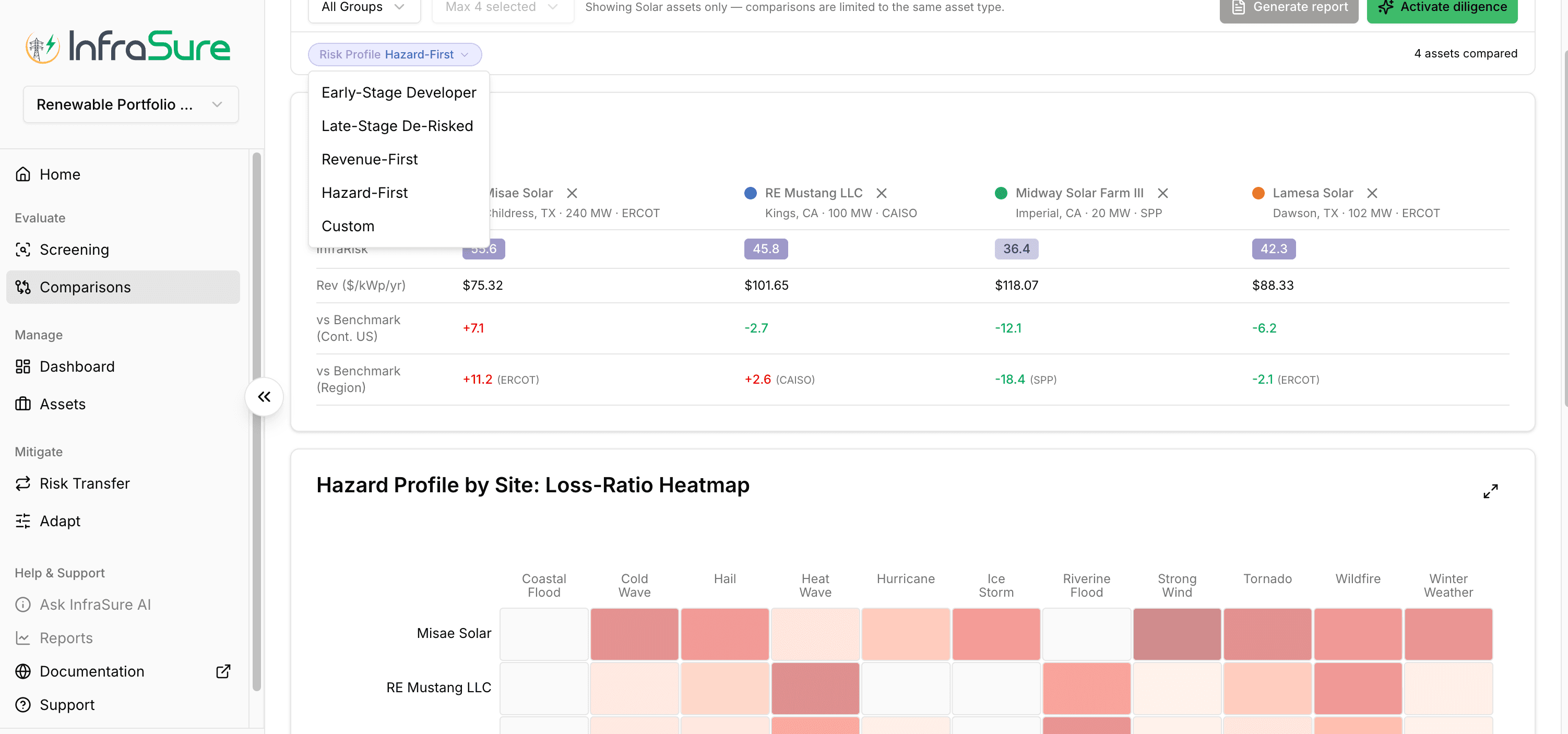Click the -12.1 Cont. US benchmark value
Screen dimensions: 1568x734
(x=1008, y=329)
